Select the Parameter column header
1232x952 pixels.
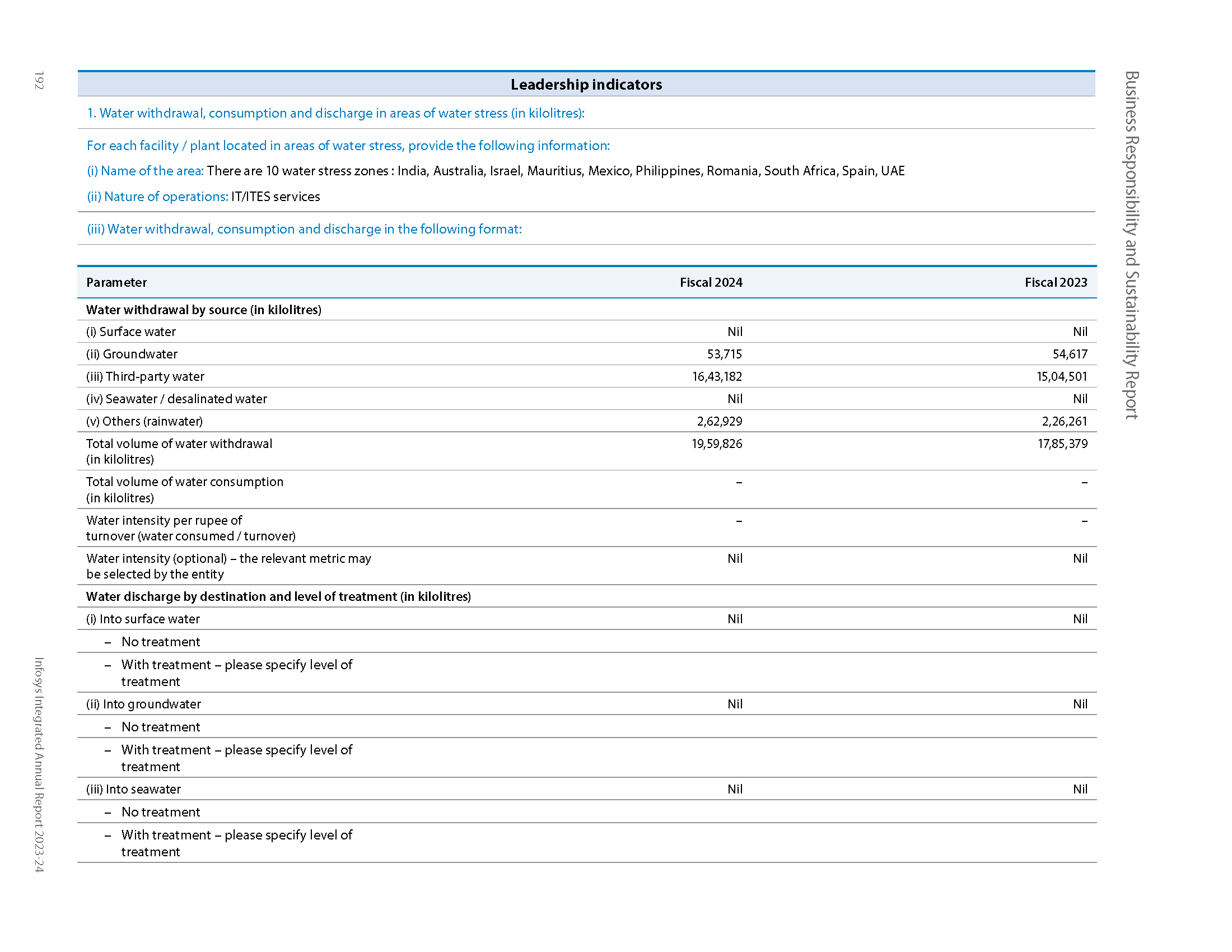point(116,283)
